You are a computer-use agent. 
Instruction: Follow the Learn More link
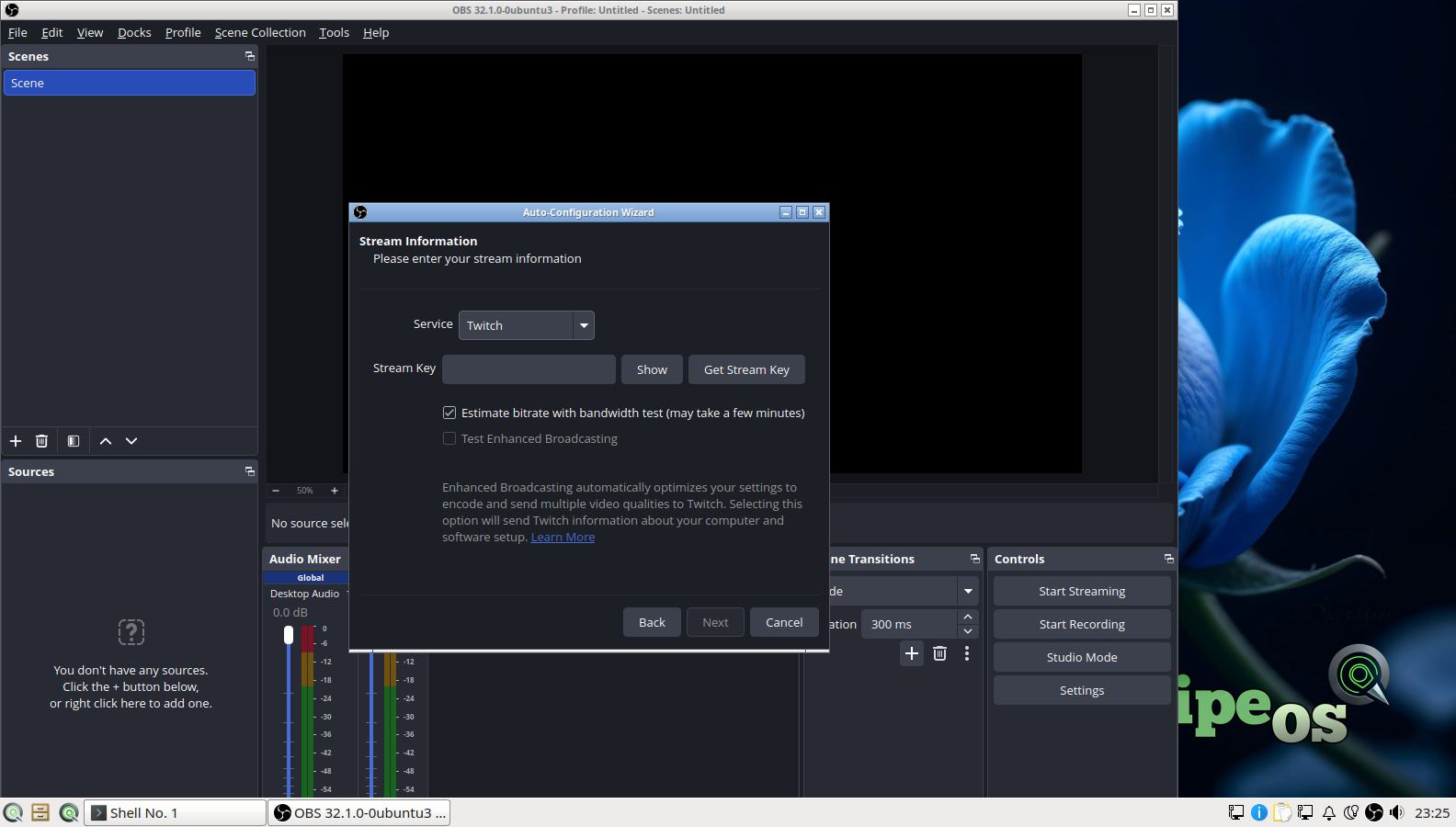coord(563,537)
